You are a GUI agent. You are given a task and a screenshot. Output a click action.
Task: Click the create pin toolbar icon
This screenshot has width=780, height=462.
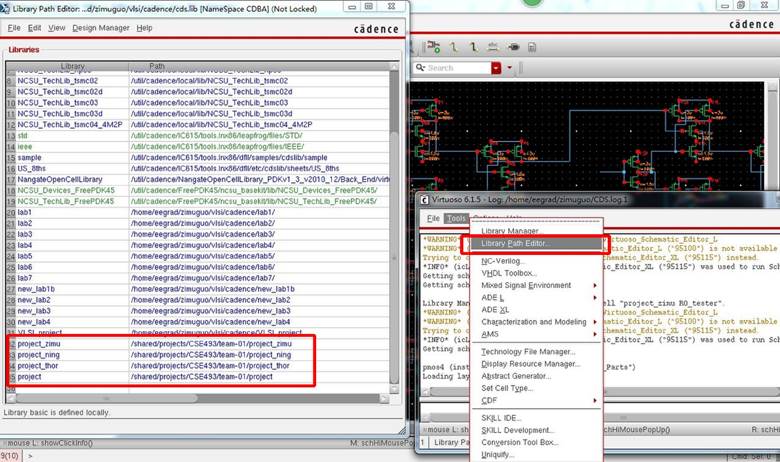point(514,46)
